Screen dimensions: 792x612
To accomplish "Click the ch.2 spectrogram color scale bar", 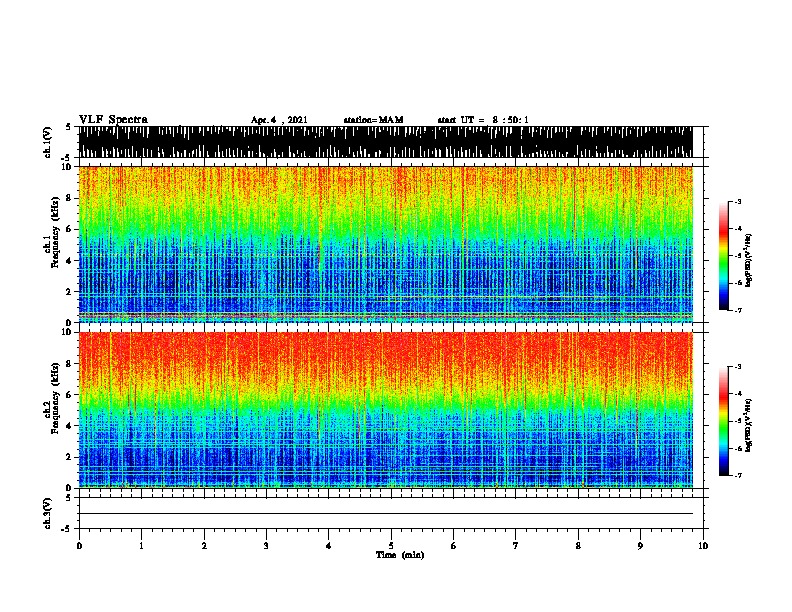I will pos(723,421).
